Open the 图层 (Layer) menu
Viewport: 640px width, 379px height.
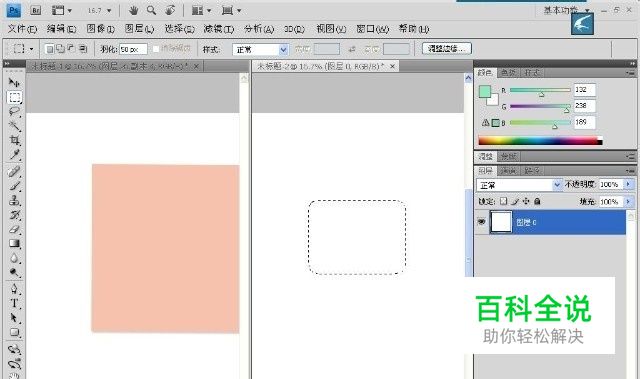click(139, 29)
